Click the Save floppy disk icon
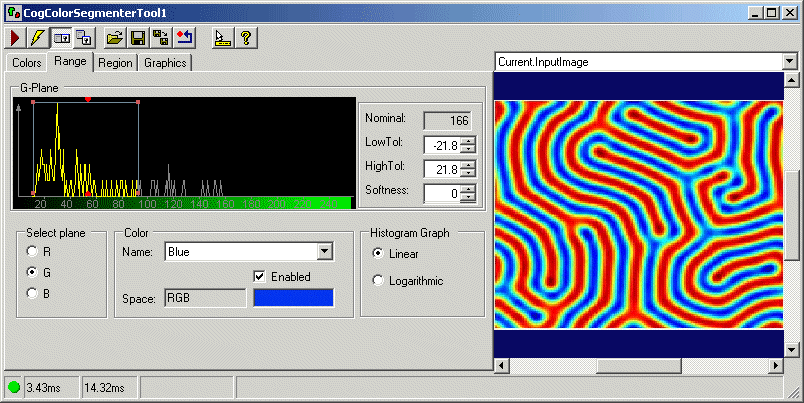This screenshot has width=804, height=403. [138, 38]
